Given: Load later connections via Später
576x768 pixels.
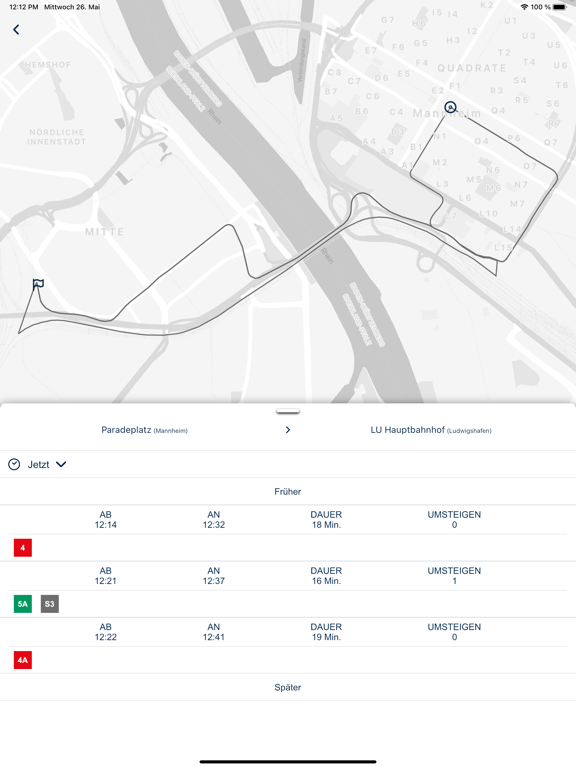Looking at the screenshot, I should pyautogui.click(x=288, y=687).
